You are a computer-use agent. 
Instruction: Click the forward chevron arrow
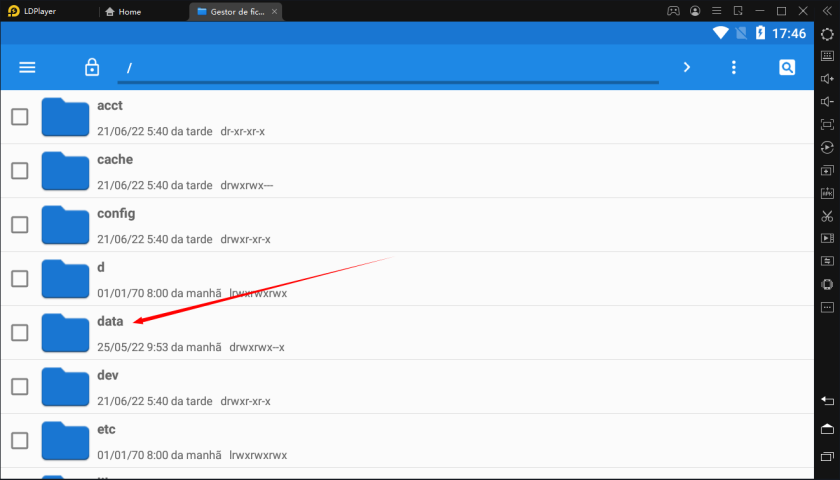coord(687,68)
